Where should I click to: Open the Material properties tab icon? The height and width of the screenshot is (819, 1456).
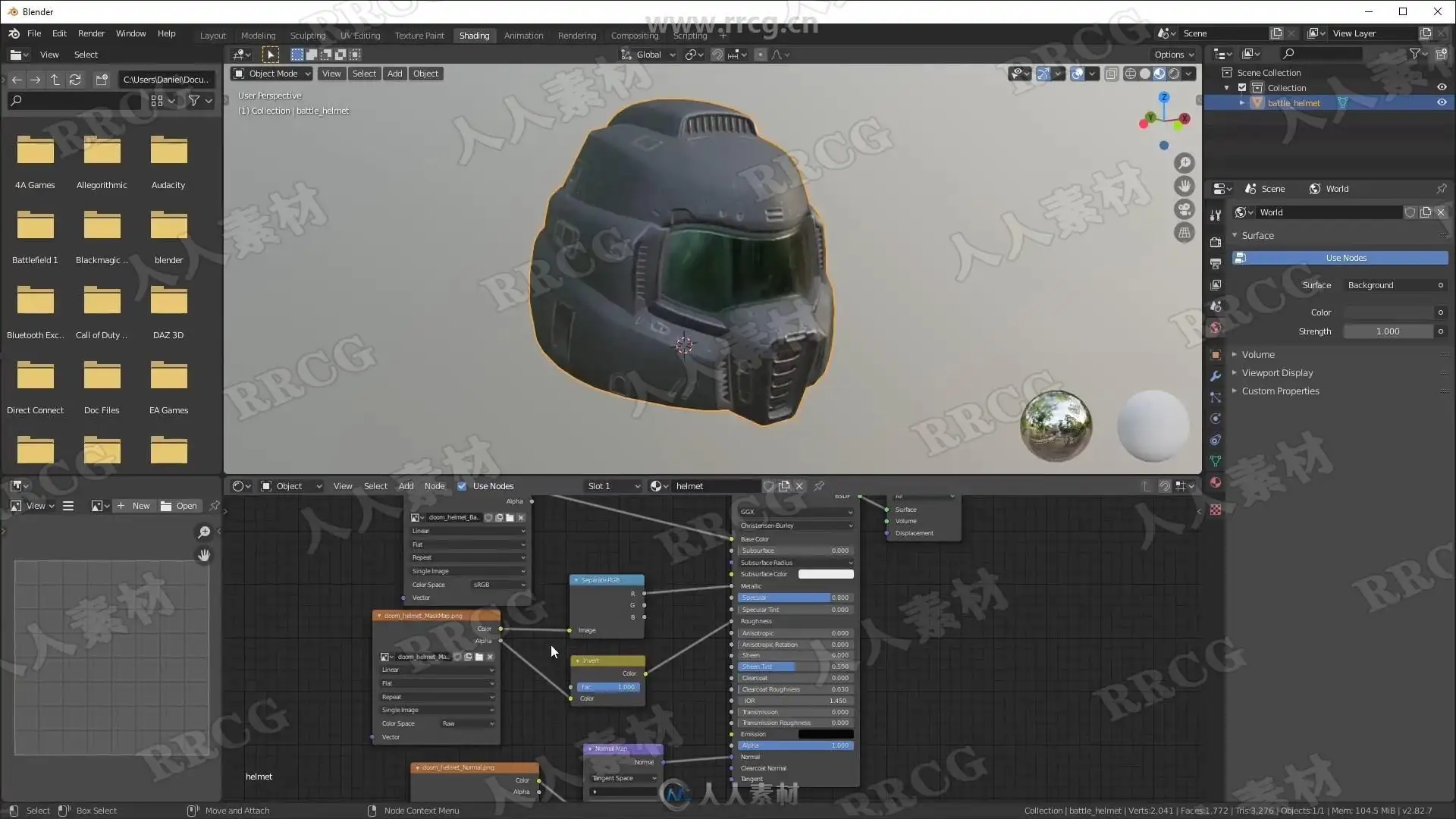click(x=1216, y=483)
